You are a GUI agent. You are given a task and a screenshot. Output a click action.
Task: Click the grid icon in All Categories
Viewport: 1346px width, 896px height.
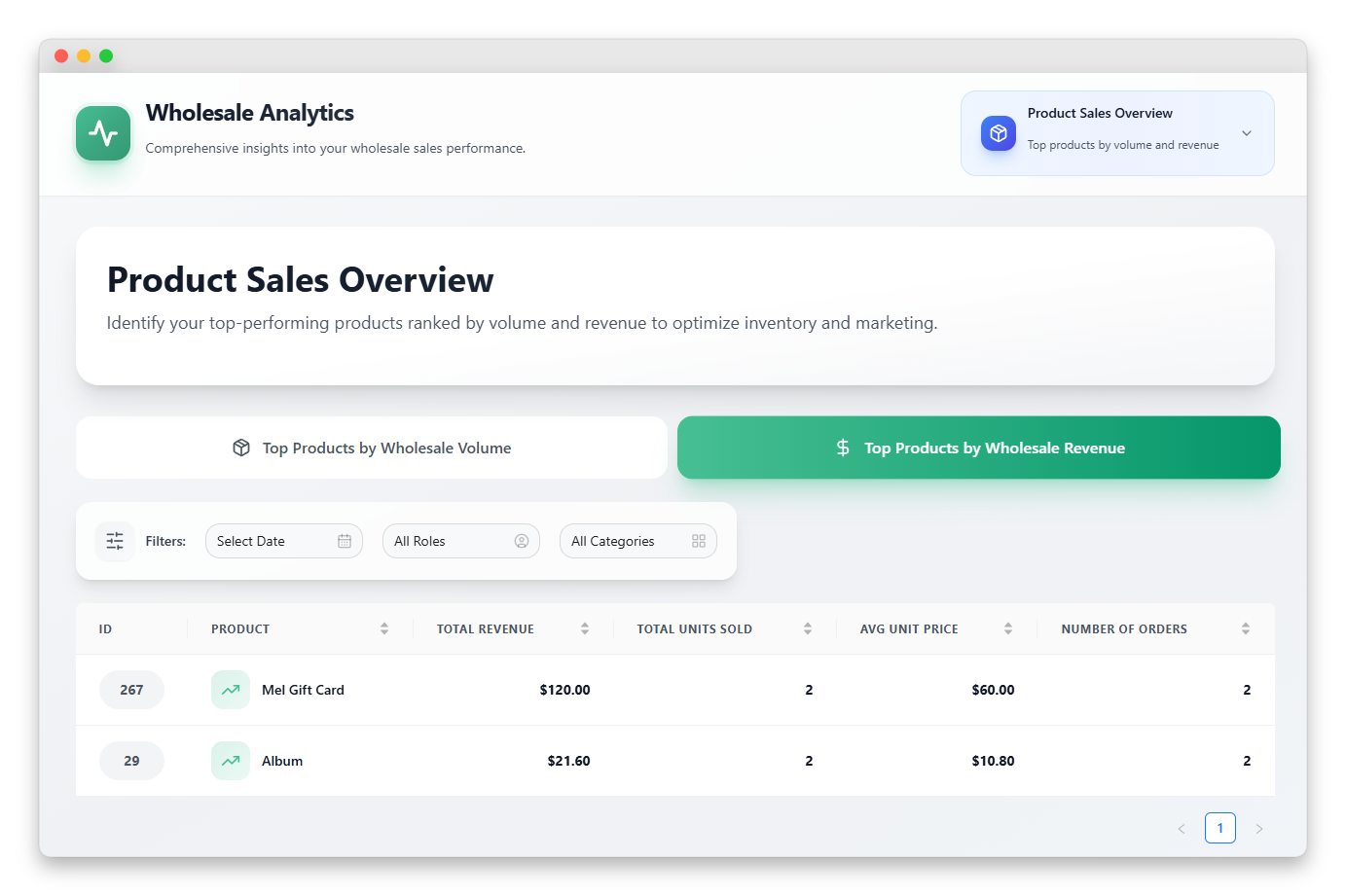[x=699, y=541]
